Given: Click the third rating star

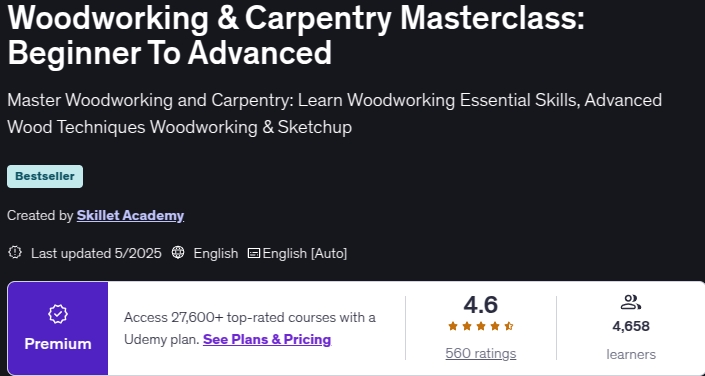Looking at the screenshot, I should pos(481,326).
